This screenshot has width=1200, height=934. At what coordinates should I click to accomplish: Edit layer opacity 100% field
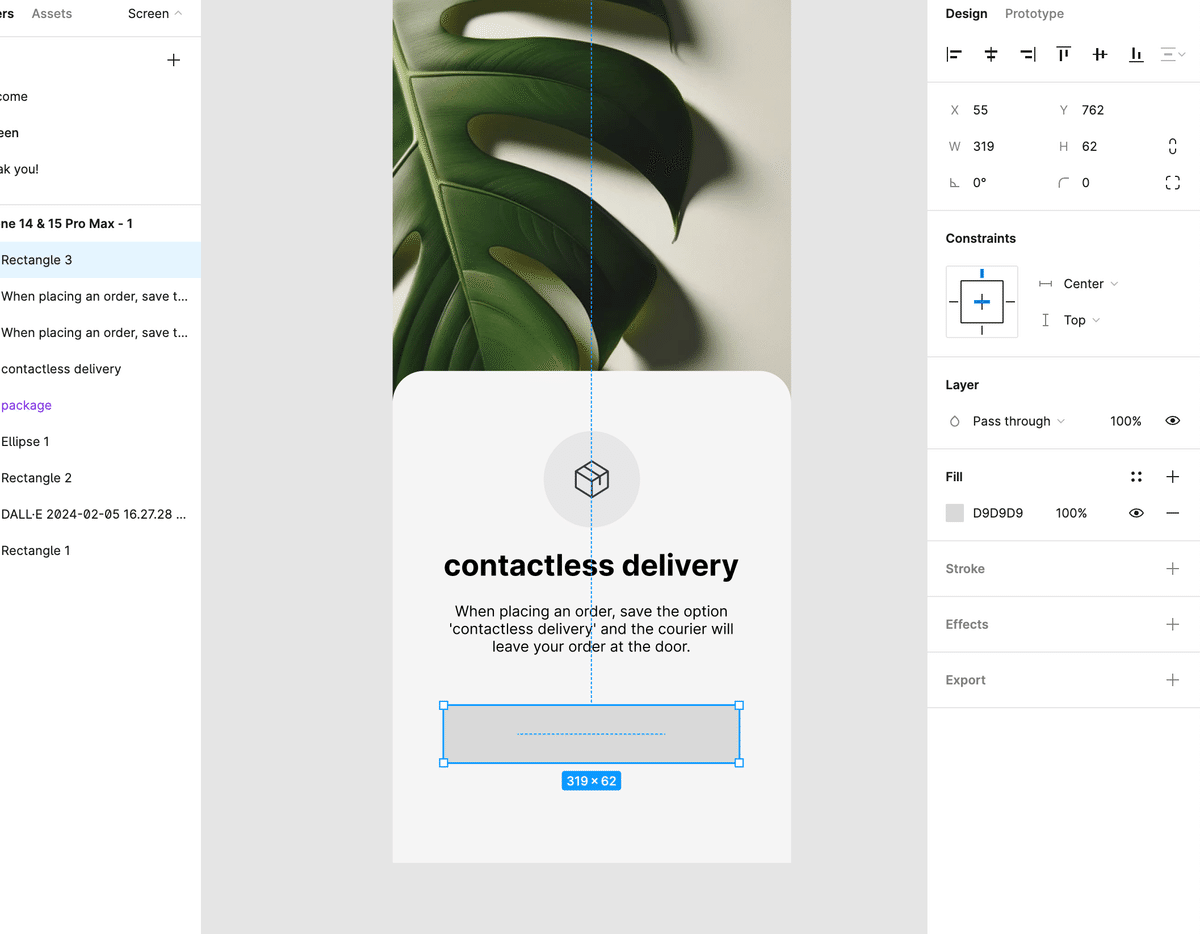pyautogui.click(x=1126, y=421)
